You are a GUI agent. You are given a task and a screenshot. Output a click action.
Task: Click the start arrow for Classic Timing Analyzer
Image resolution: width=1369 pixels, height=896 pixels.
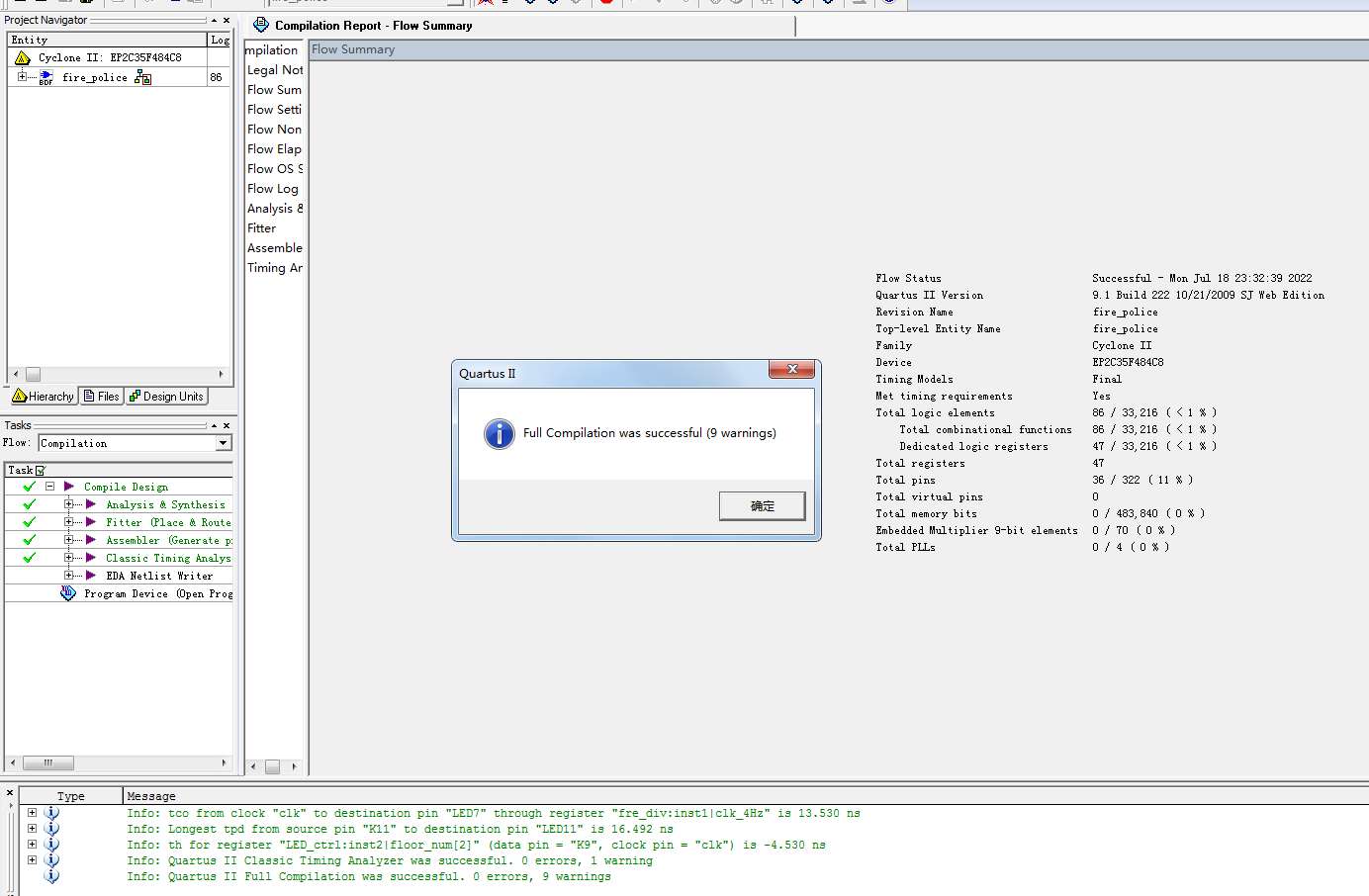click(91, 558)
